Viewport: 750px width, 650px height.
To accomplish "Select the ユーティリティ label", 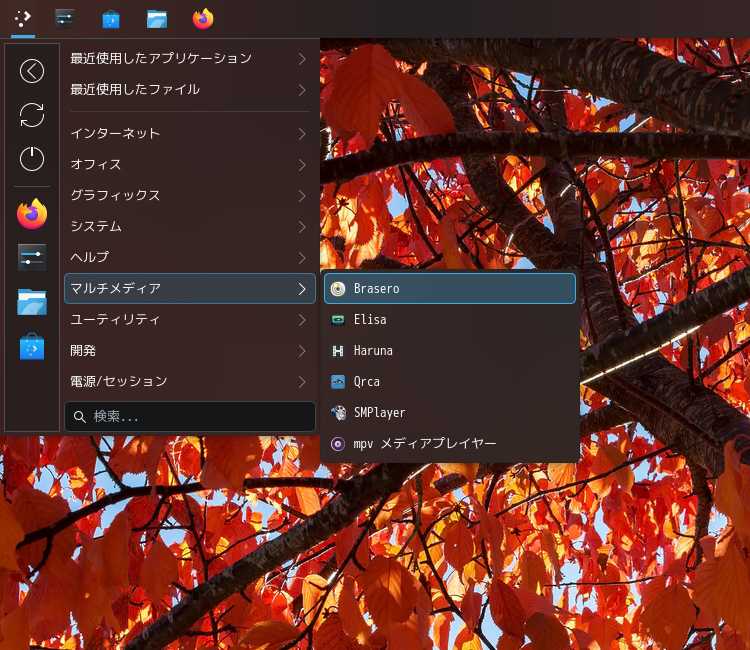I will pyautogui.click(x=115, y=319).
